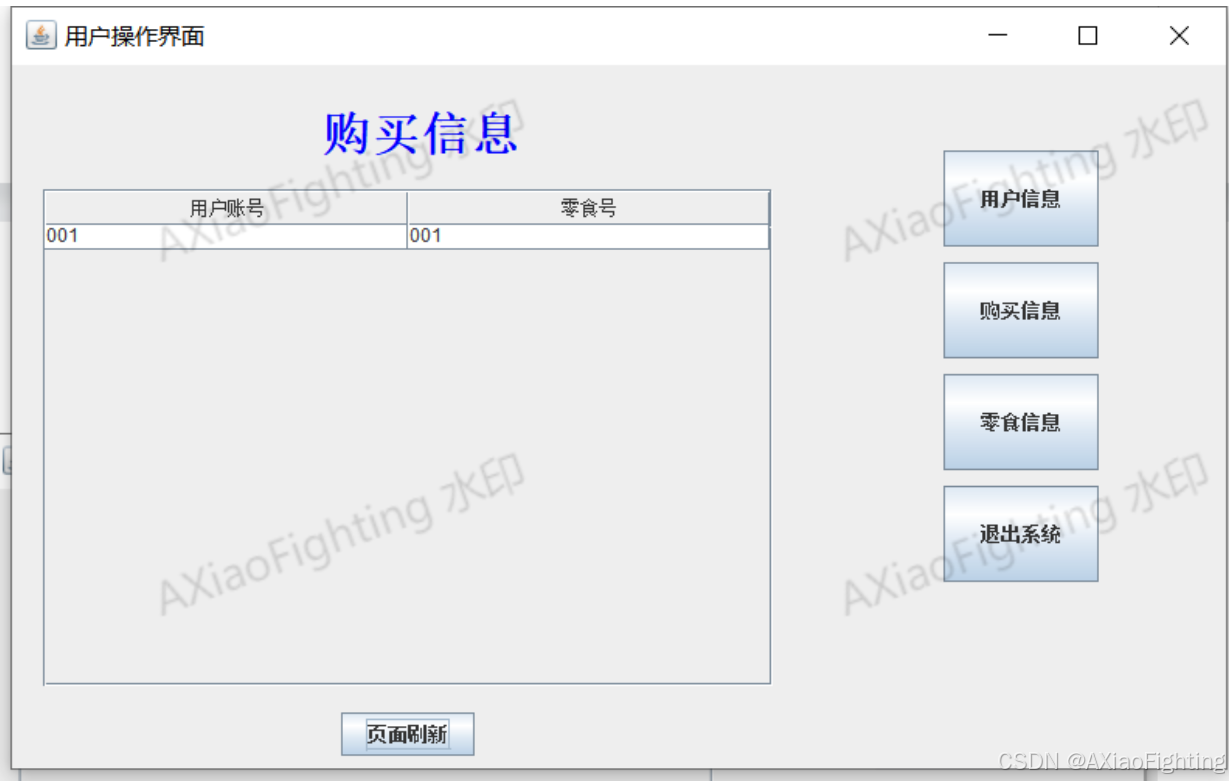Click the Java coffee cup title bar icon
The width and height of the screenshot is (1229, 781).
40,35
